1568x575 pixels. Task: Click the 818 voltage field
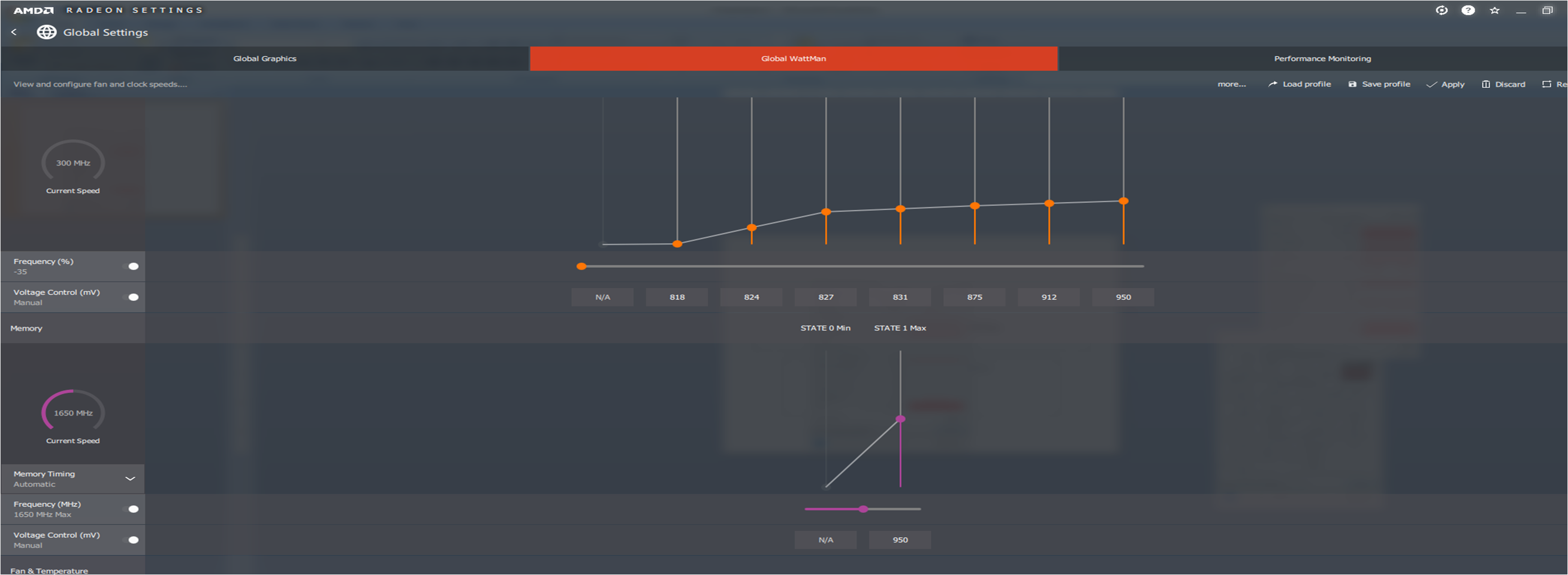coord(677,298)
